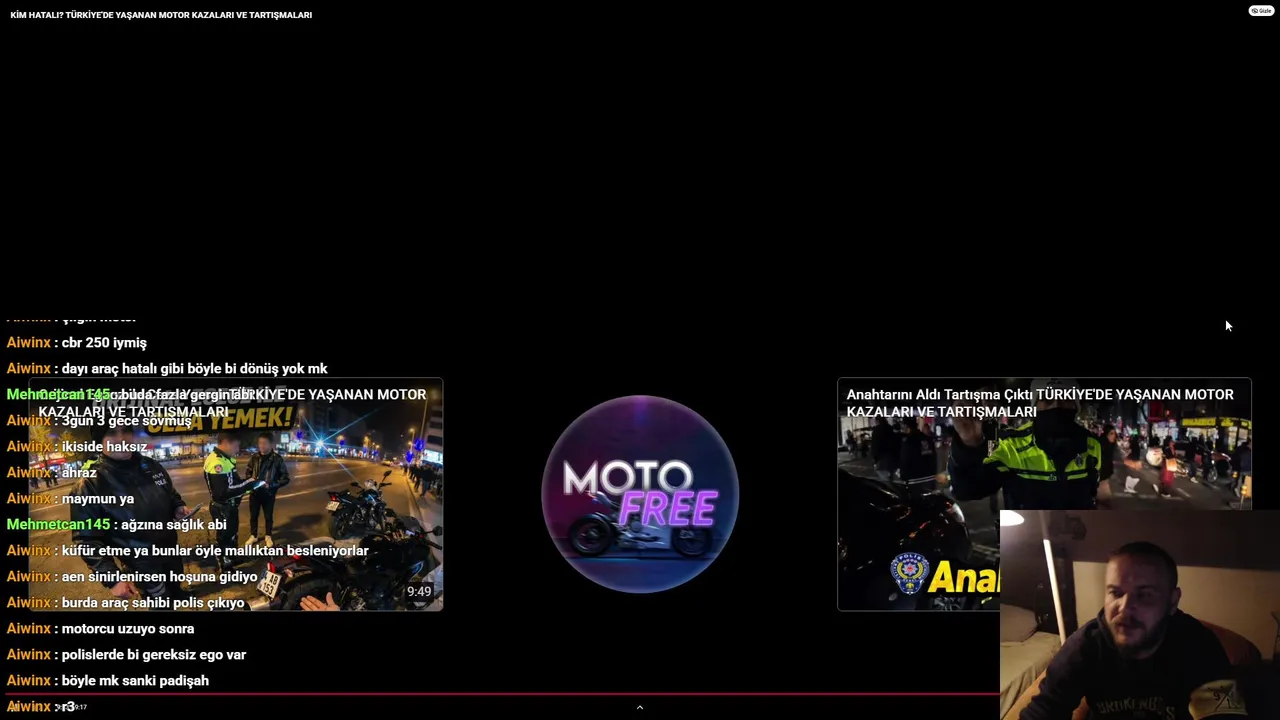Select chat message '3gün 3 gece sövmüş'
Screen dimensions: 1280x720
[x=126, y=421]
